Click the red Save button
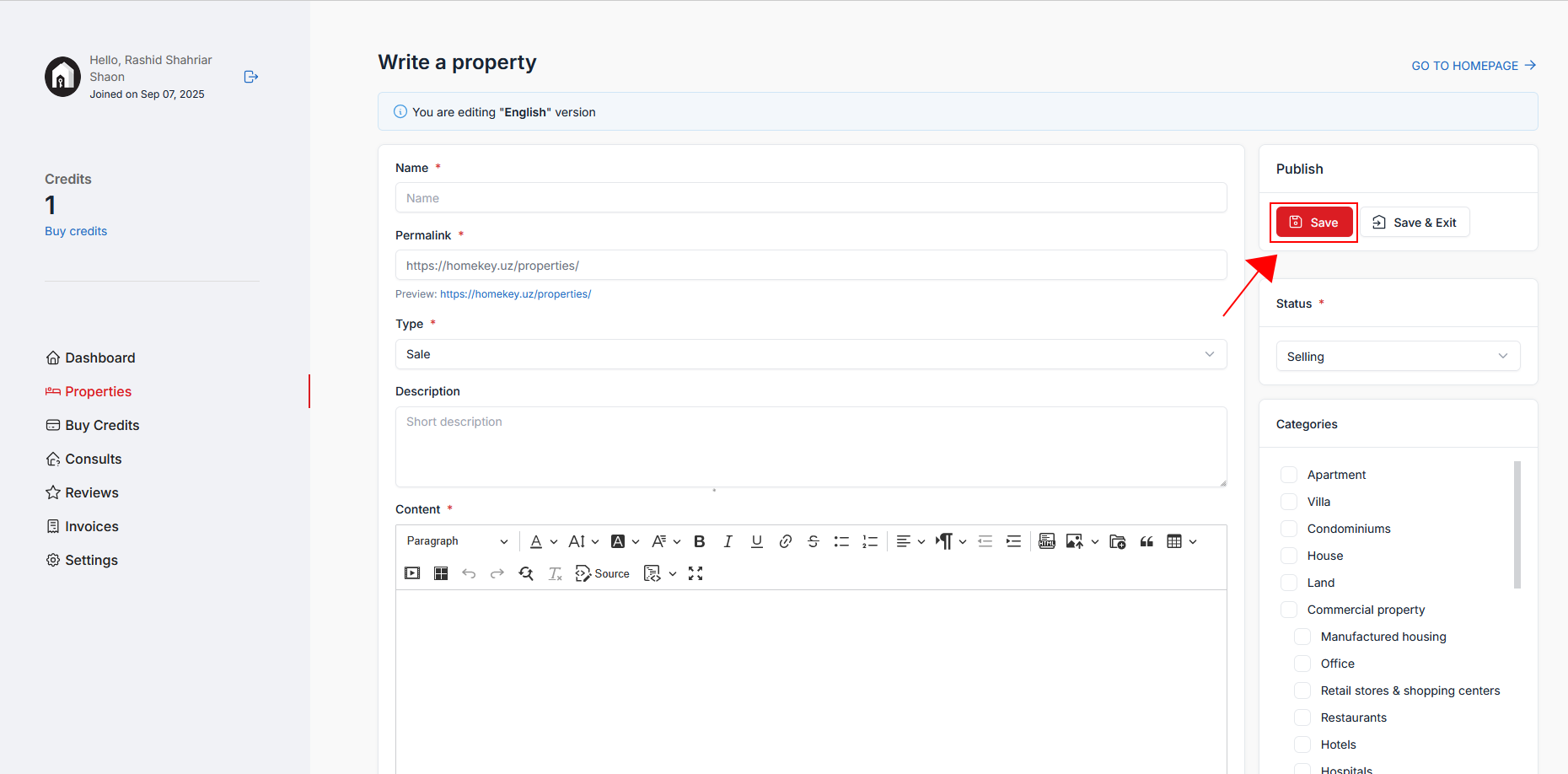The width and height of the screenshot is (1568, 774). tap(1314, 222)
